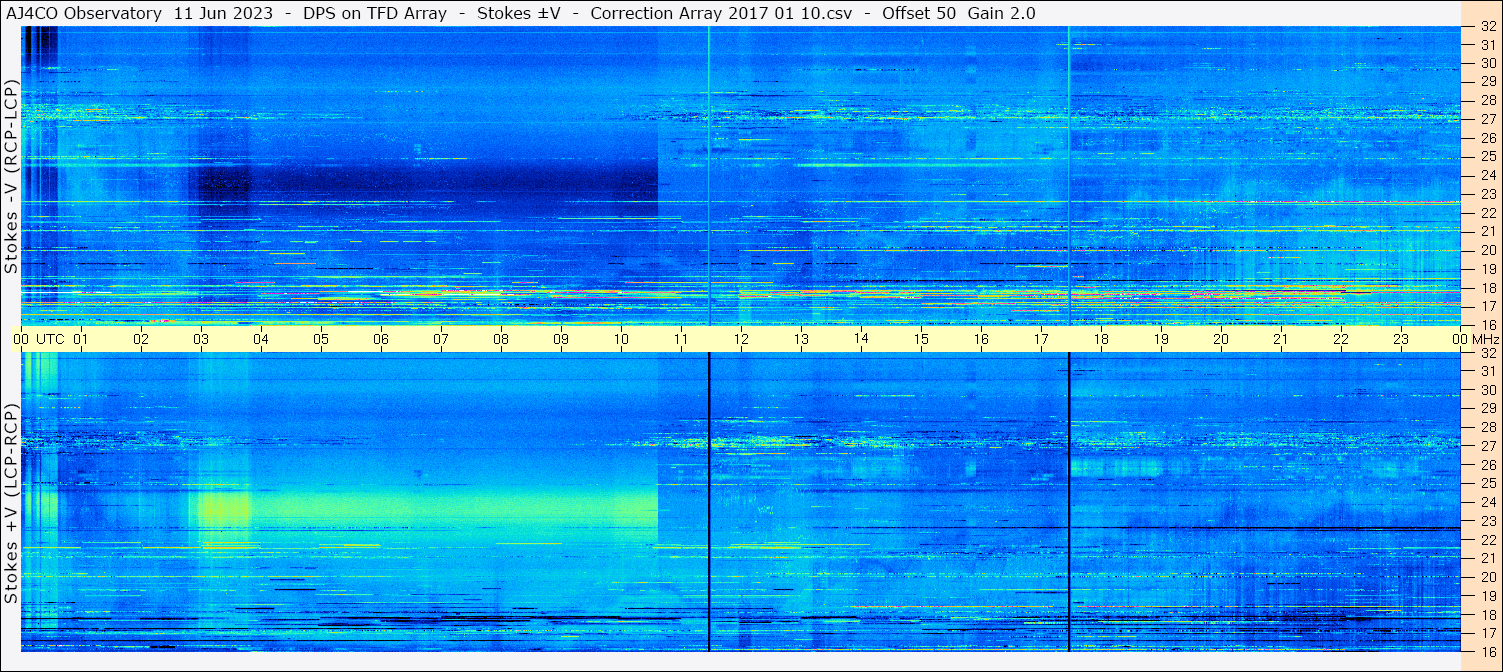Image resolution: width=1503 pixels, height=672 pixels.
Task: Click the 12 hour time label
Action: point(741,339)
